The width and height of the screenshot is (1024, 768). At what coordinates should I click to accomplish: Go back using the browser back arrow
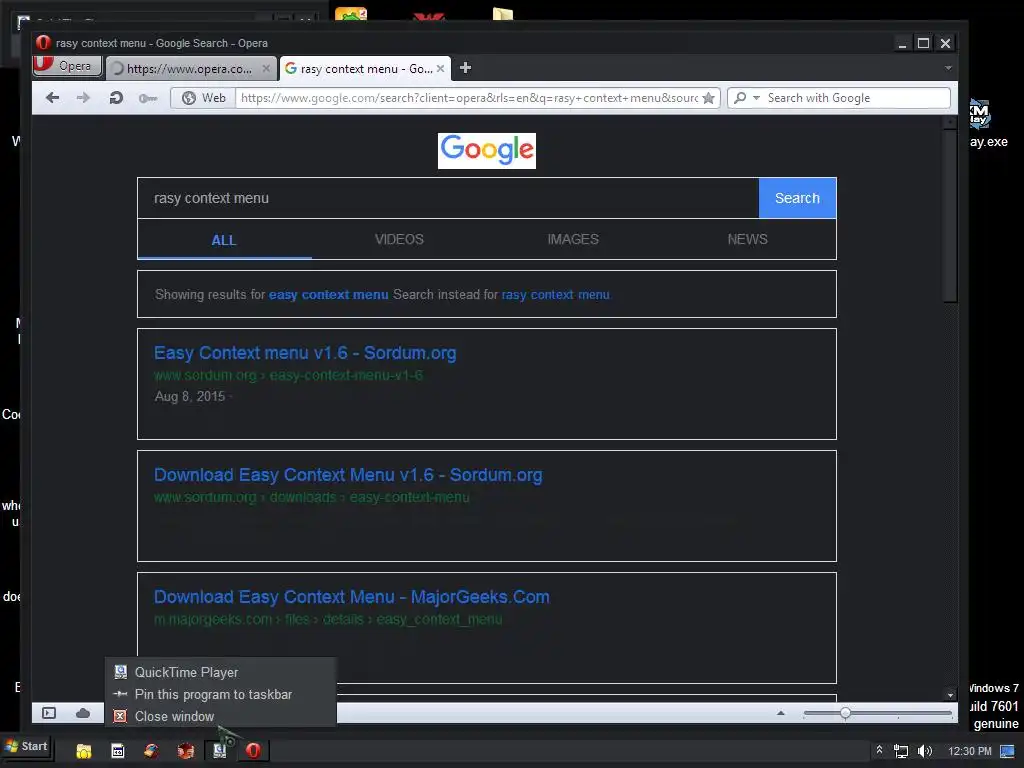click(x=53, y=98)
